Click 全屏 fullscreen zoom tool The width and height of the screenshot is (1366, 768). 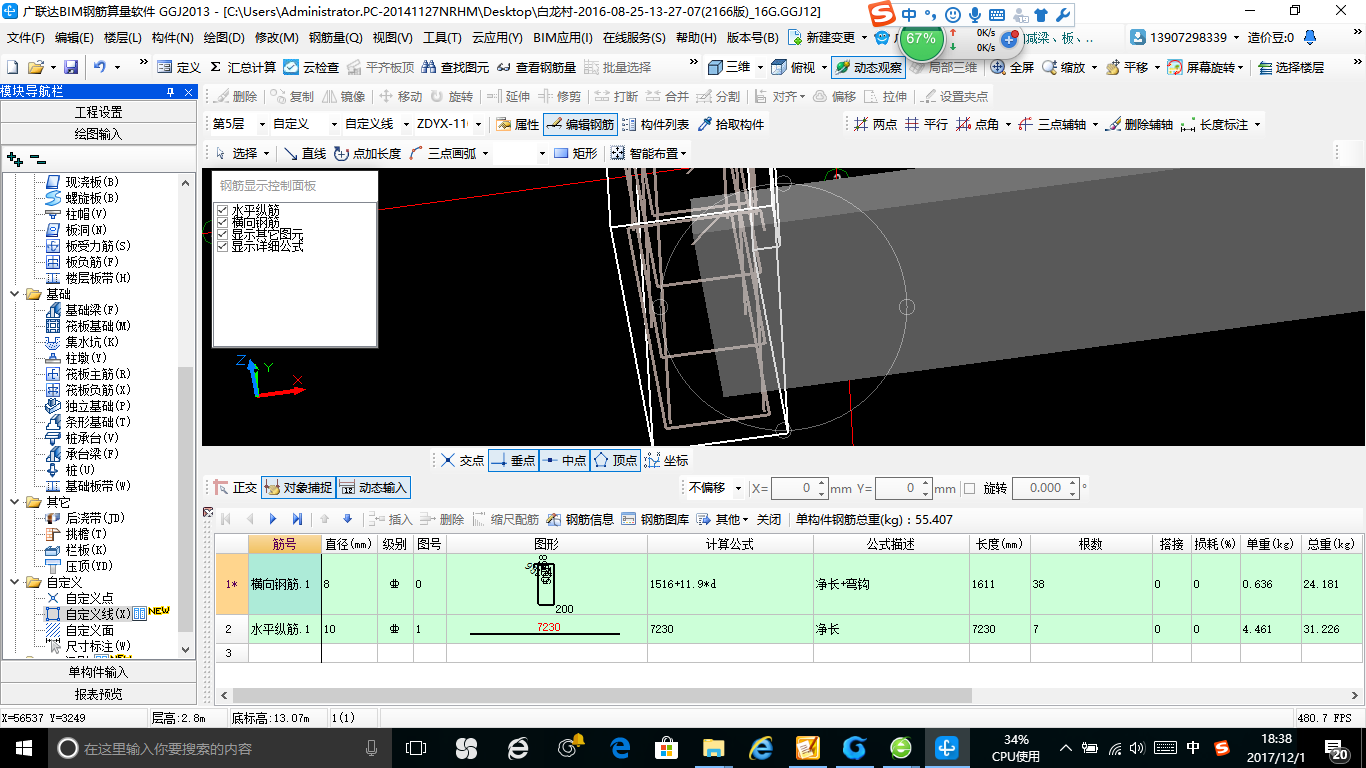[x=1012, y=67]
